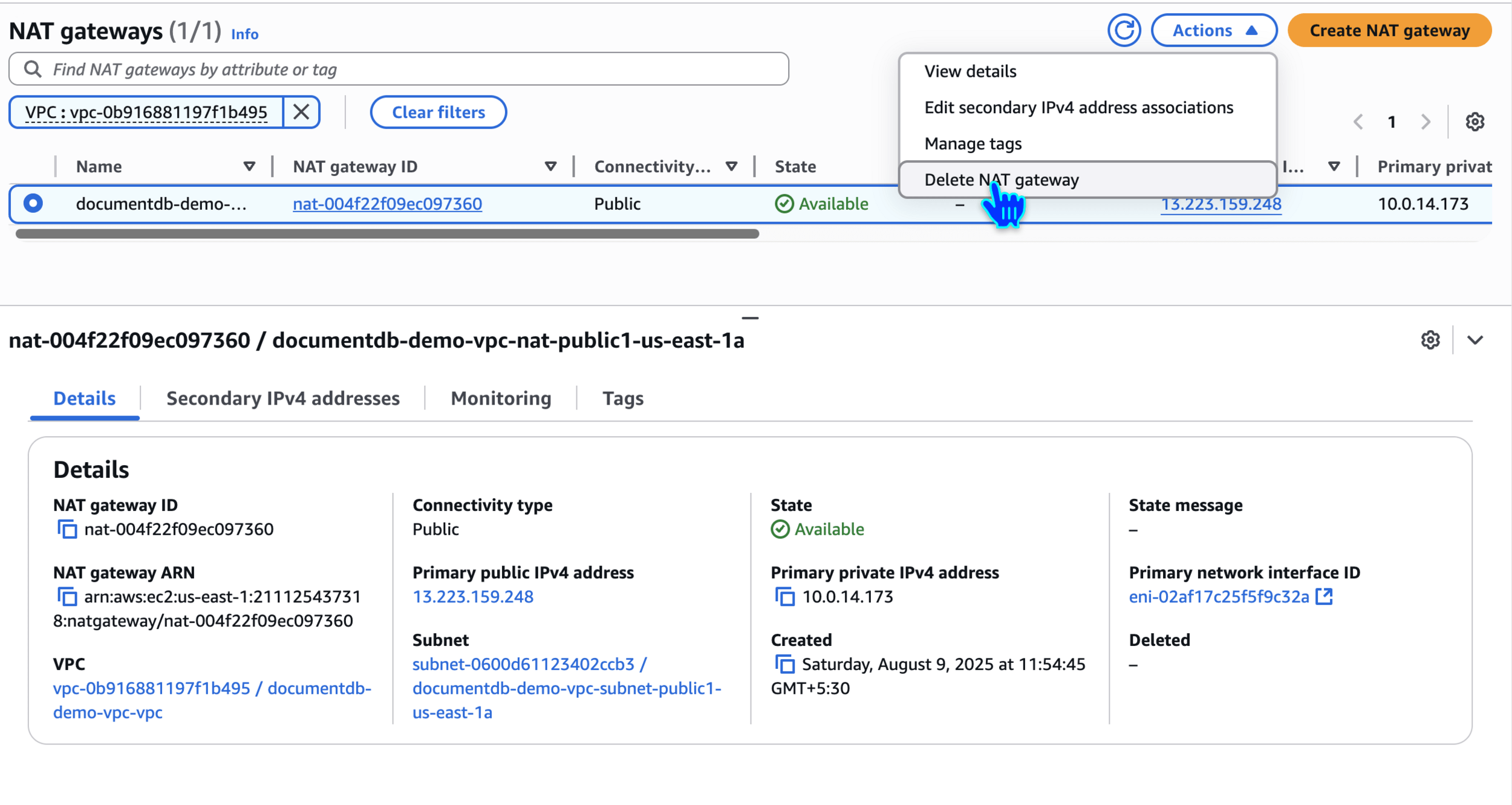This screenshot has width=1512, height=805.
Task: Sort by Name column arrow
Action: pos(249,166)
